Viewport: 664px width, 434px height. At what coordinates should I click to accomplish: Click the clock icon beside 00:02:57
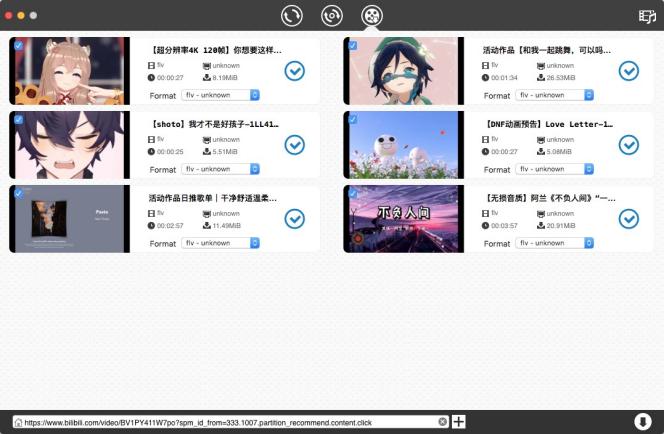151,226
